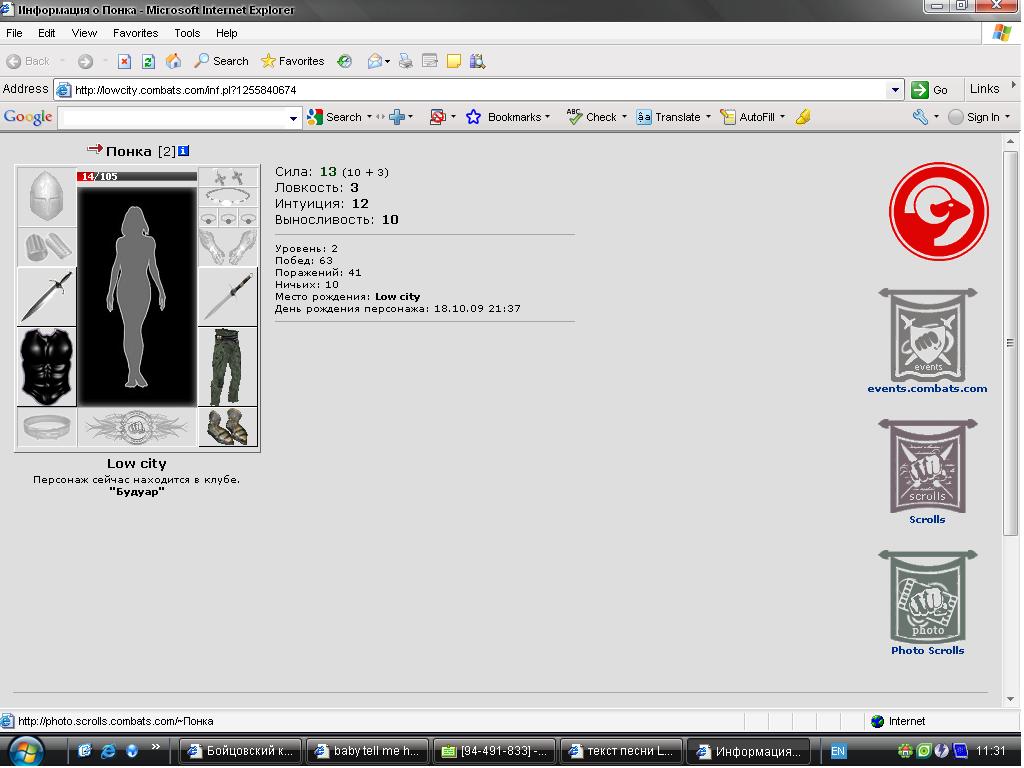Screen dimensions: 1024x768
Task: Expand the Check dropdown arrow
Action: click(x=624, y=118)
